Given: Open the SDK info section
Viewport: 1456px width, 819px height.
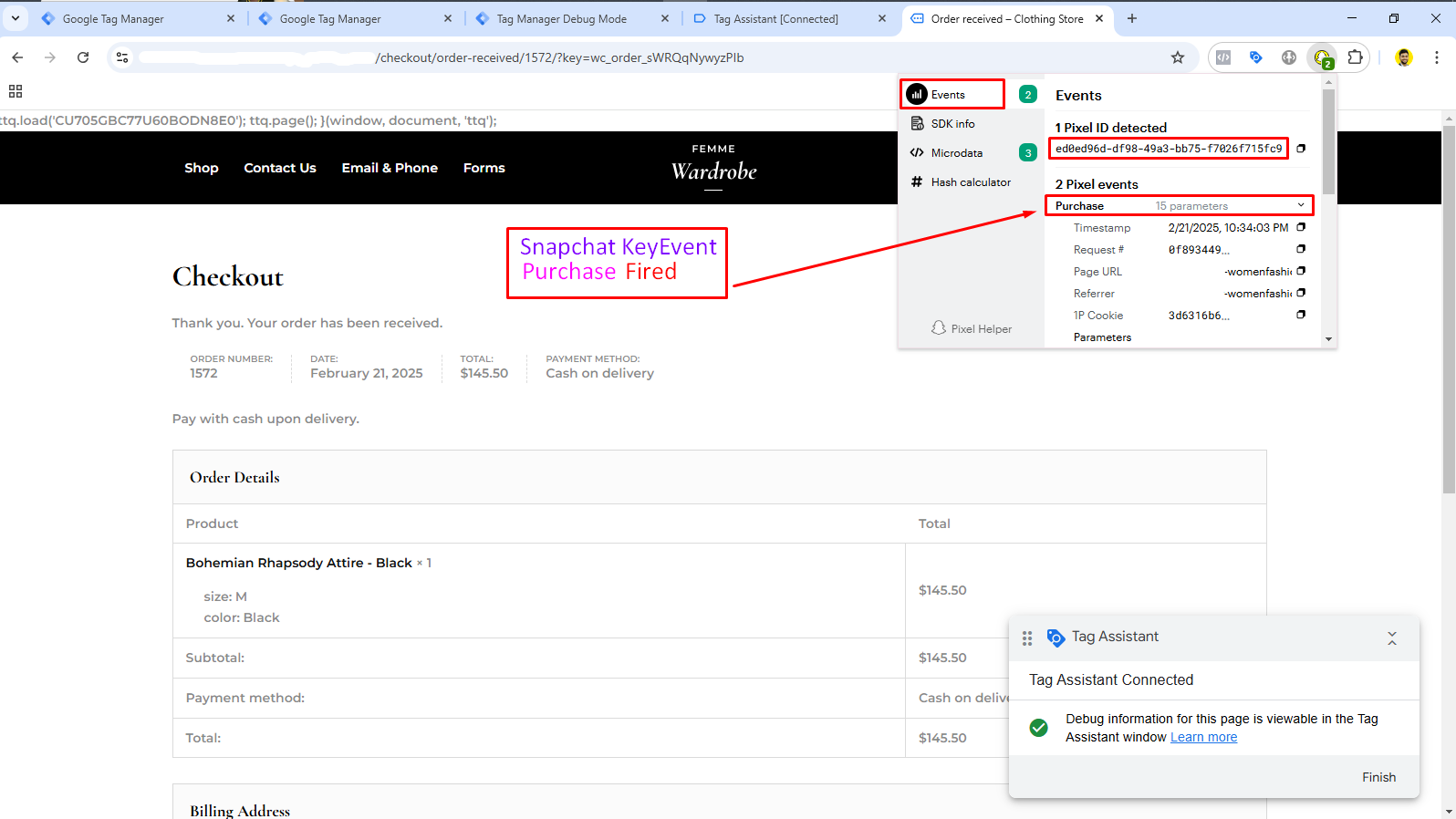Looking at the screenshot, I should [x=952, y=124].
